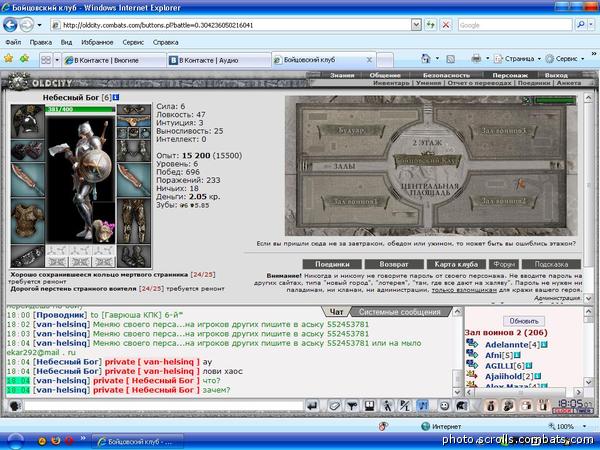Image resolution: width=600 pixels, height=450 pixels.
Task: Open the Quick Tabs view
Action: 46,60
